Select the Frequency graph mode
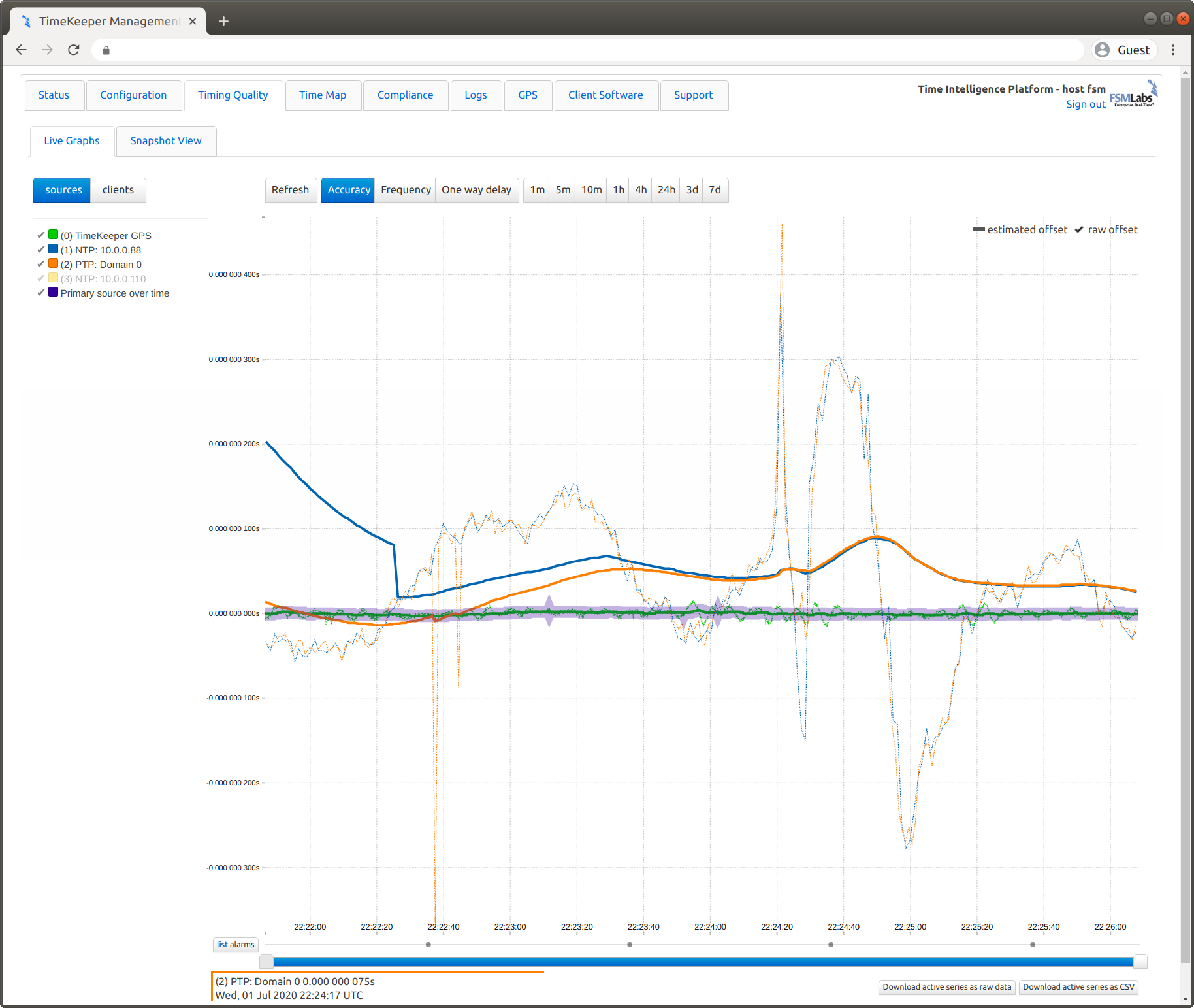The image size is (1194, 1008). tap(406, 190)
